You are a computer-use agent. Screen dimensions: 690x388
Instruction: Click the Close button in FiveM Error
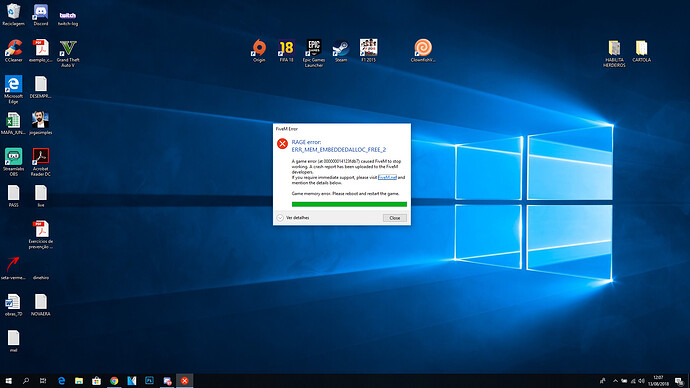(395, 218)
